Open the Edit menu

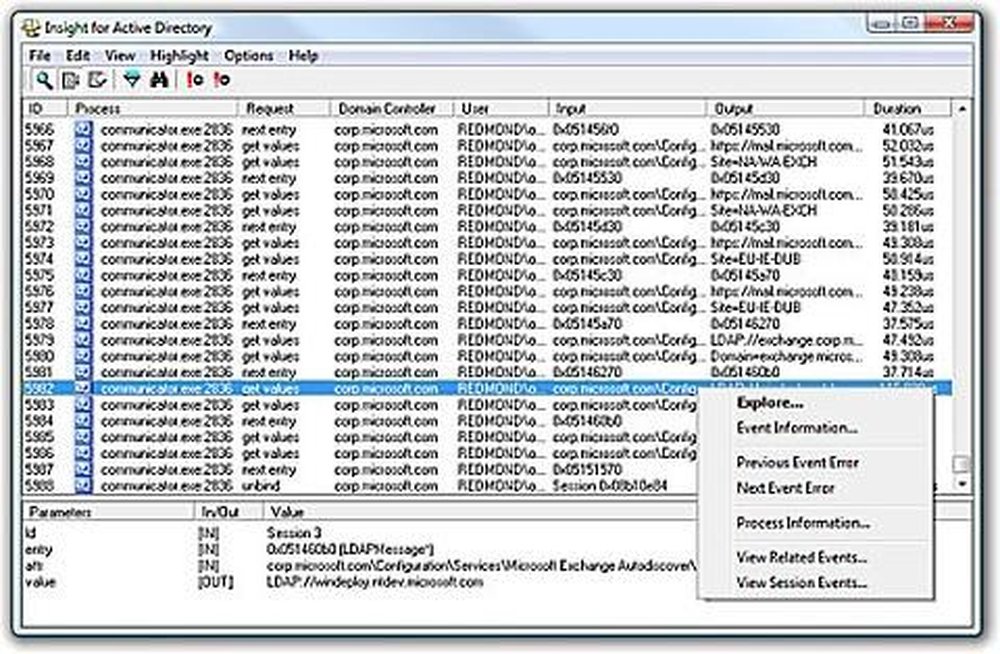78,56
